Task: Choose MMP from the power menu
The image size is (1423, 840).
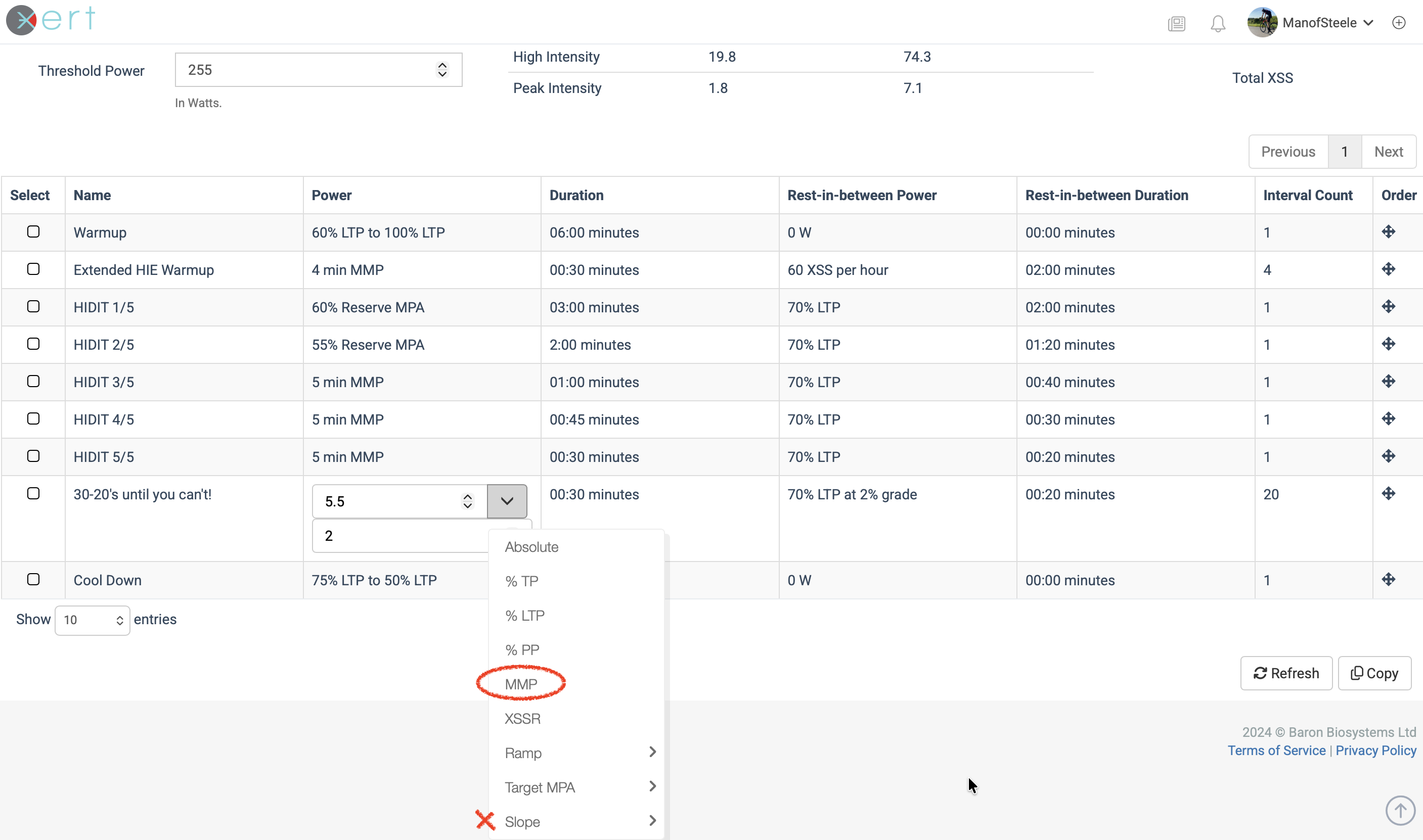Action: (x=521, y=684)
